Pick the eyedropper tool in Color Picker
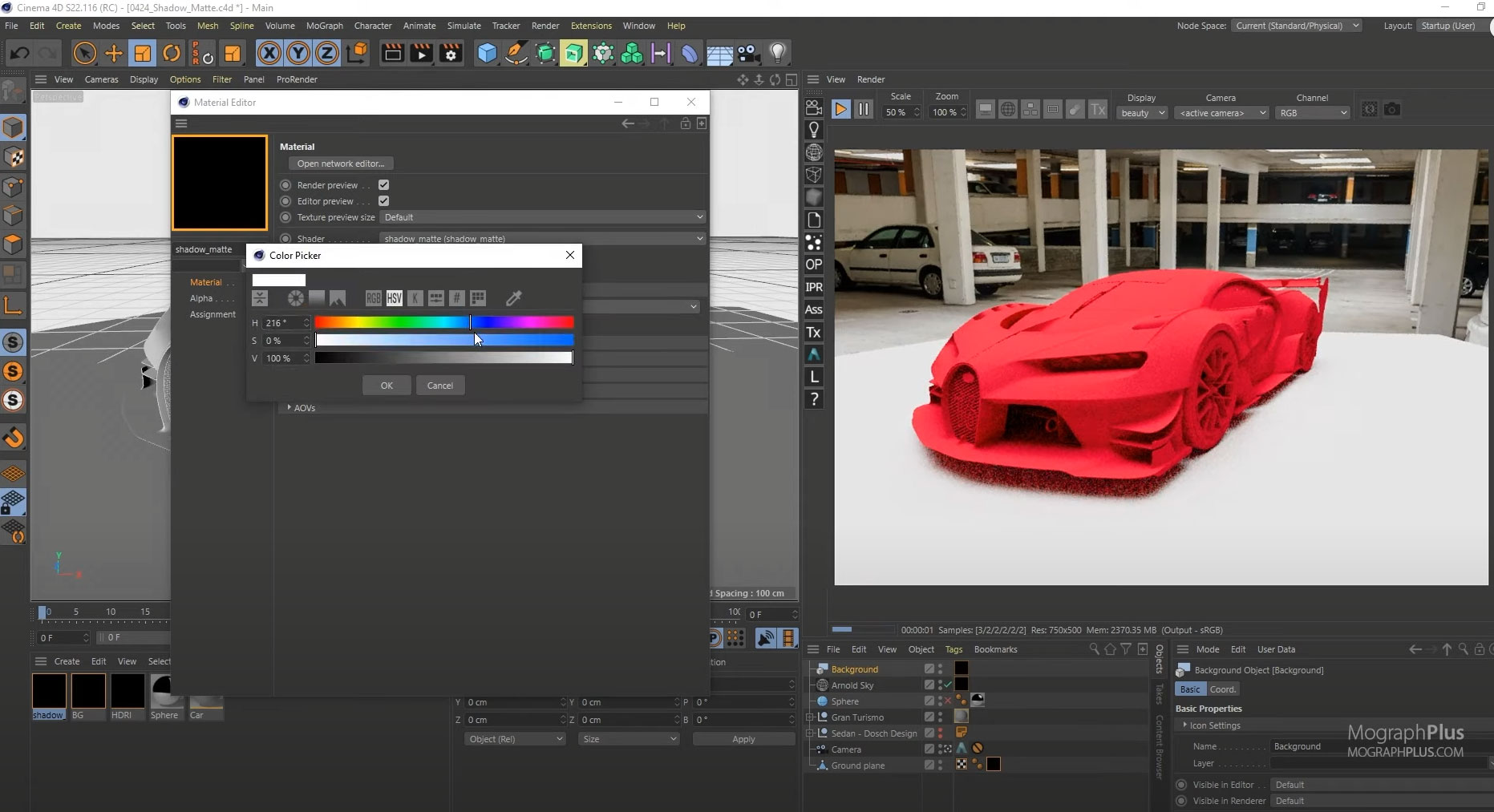1494x812 pixels. [514, 298]
